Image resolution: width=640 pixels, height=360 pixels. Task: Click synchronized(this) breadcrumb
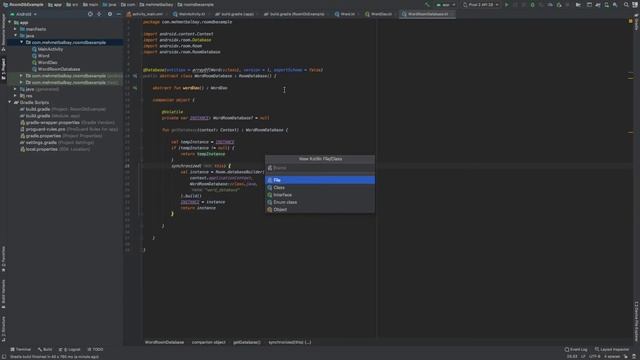point(290,342)
